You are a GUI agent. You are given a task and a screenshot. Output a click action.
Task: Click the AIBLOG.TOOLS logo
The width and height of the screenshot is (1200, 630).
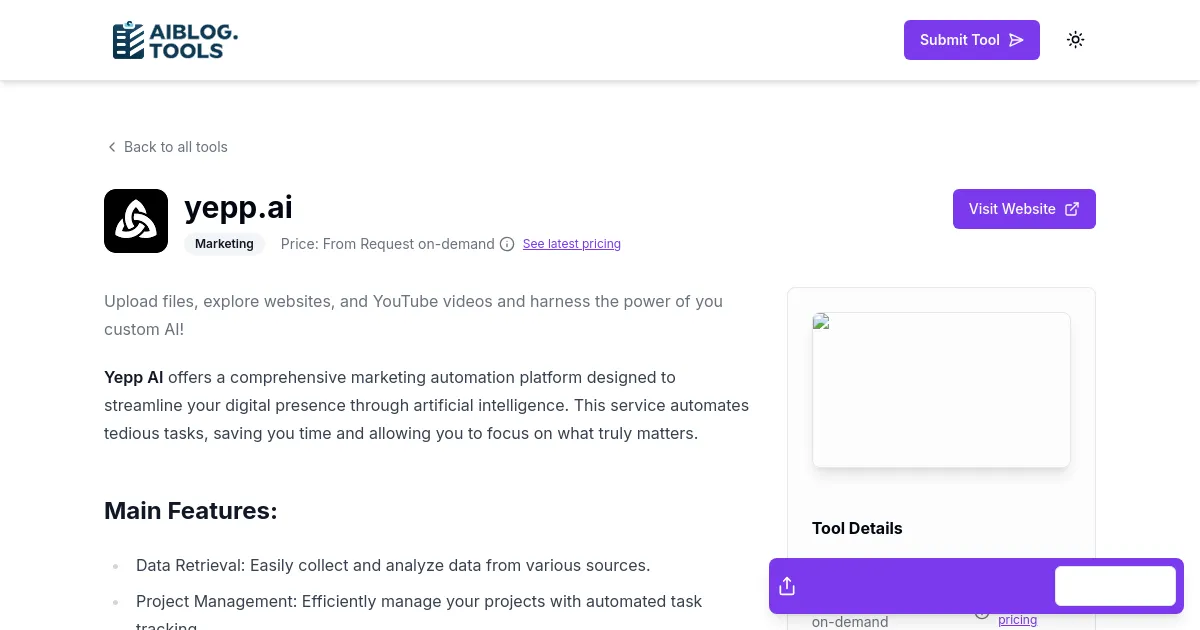click(175, 40)
